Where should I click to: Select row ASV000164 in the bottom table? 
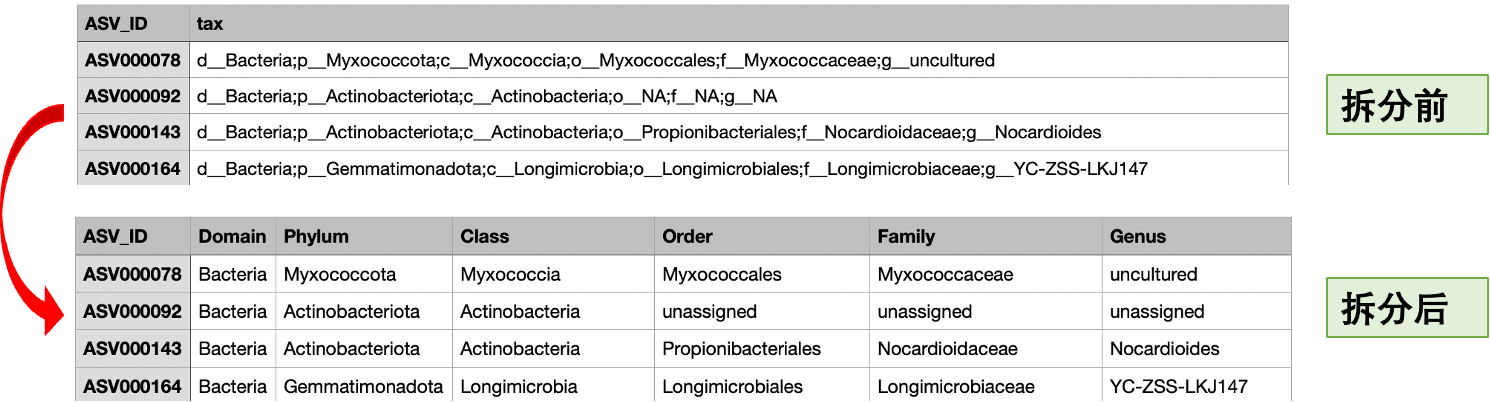[133, 386]
